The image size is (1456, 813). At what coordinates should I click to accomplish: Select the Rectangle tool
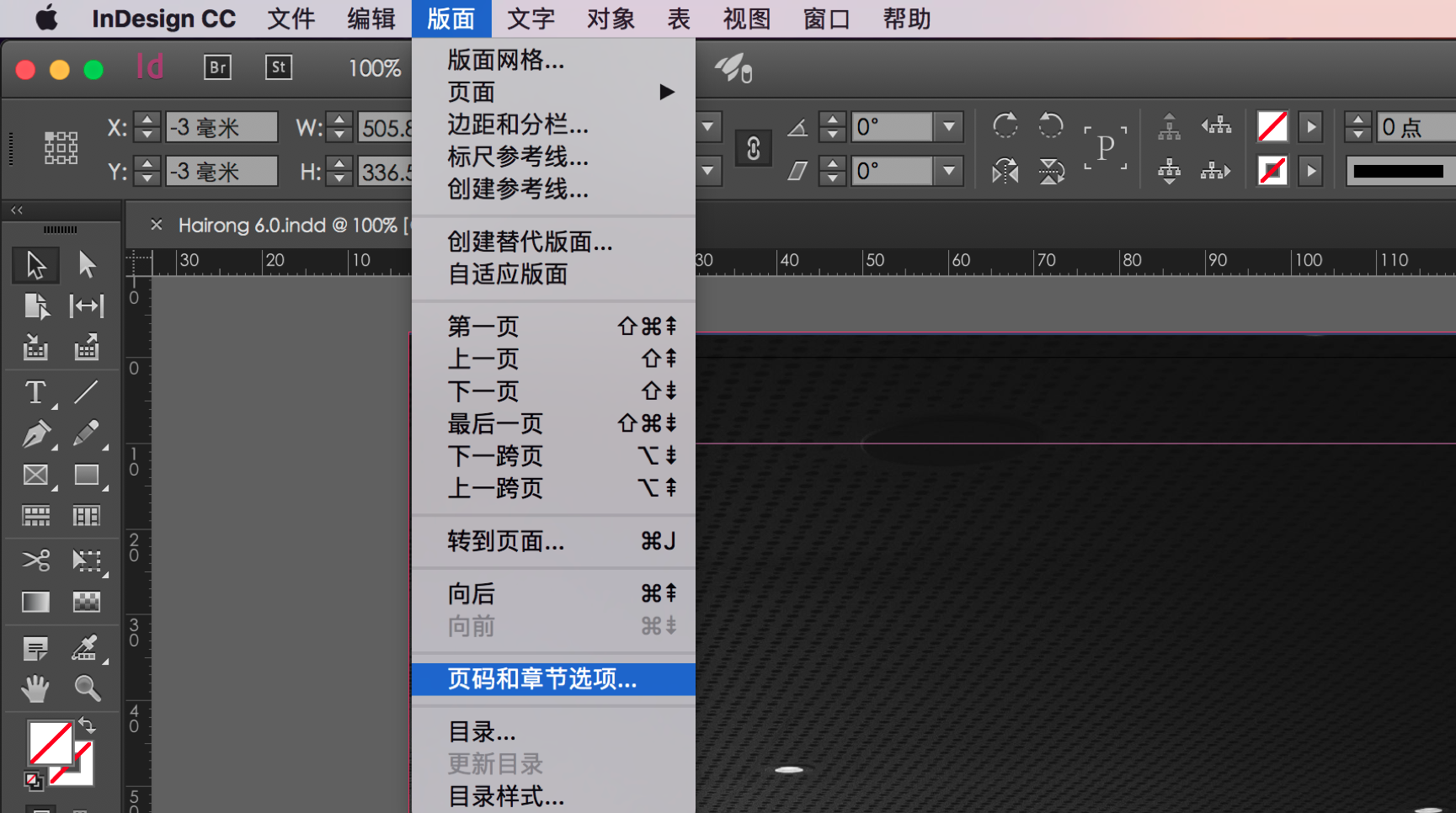point(87,476)
